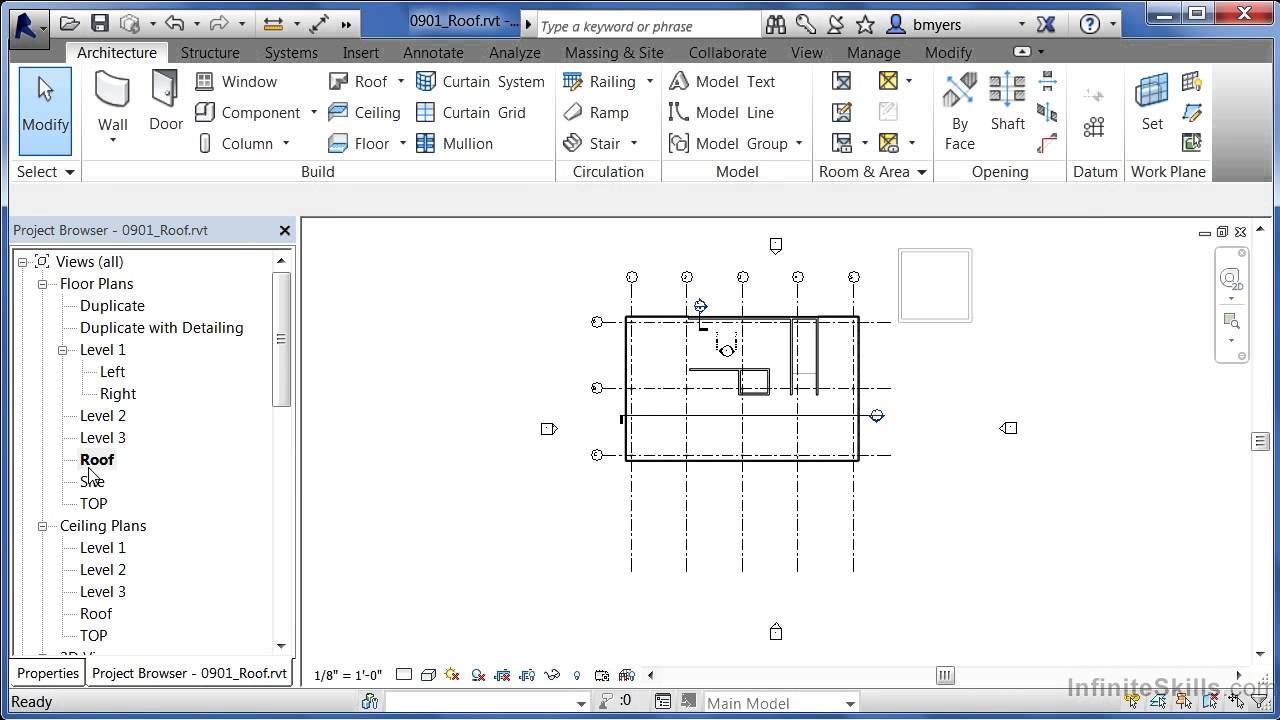Viewport: 1280px width, 720px height.
Task: Switch to the Structure ribbon tab
Action: [x=210, y=52]
